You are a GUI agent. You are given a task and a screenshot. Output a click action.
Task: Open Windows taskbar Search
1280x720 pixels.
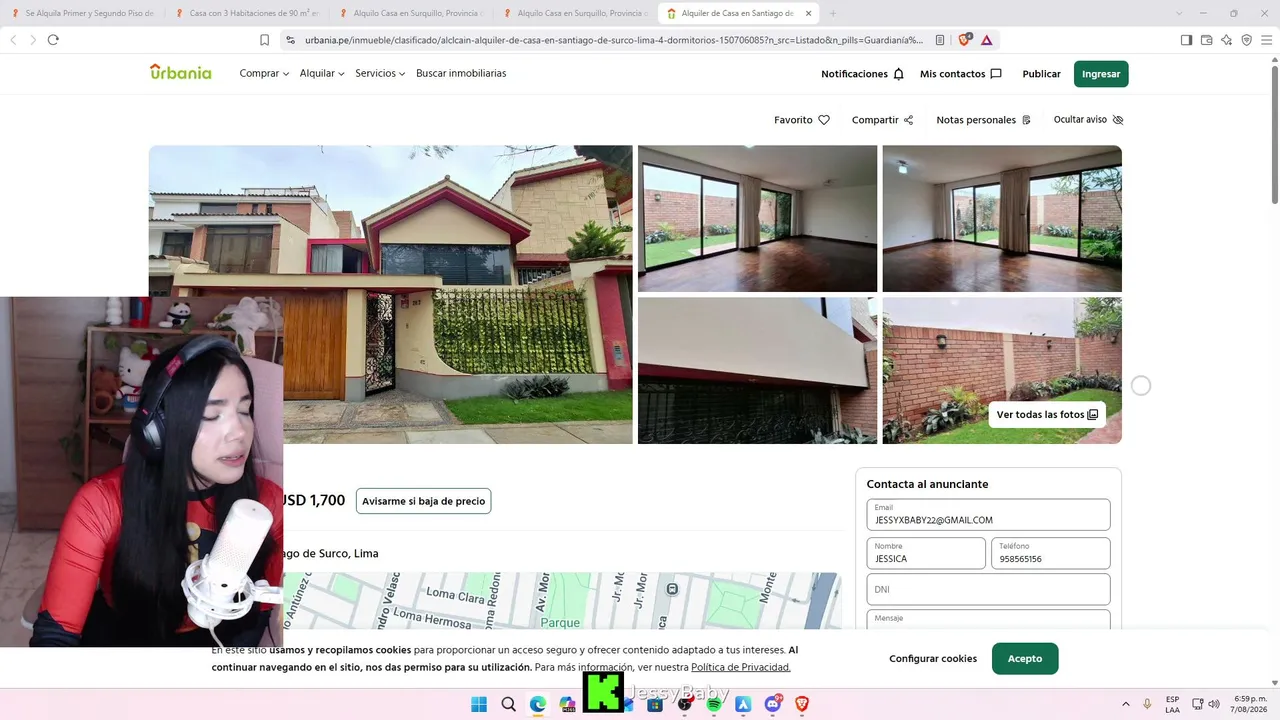(x=508, y=704)
